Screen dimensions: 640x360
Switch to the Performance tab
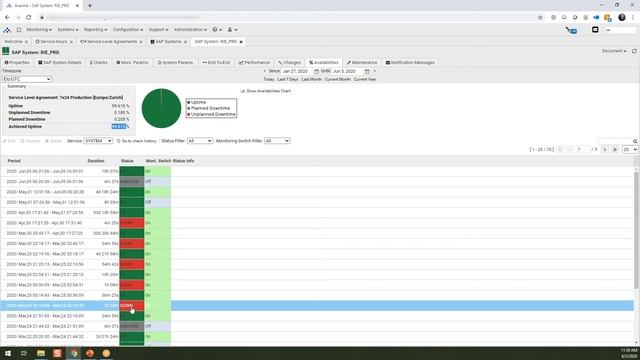pyautogui.click(x=254, y=63)
